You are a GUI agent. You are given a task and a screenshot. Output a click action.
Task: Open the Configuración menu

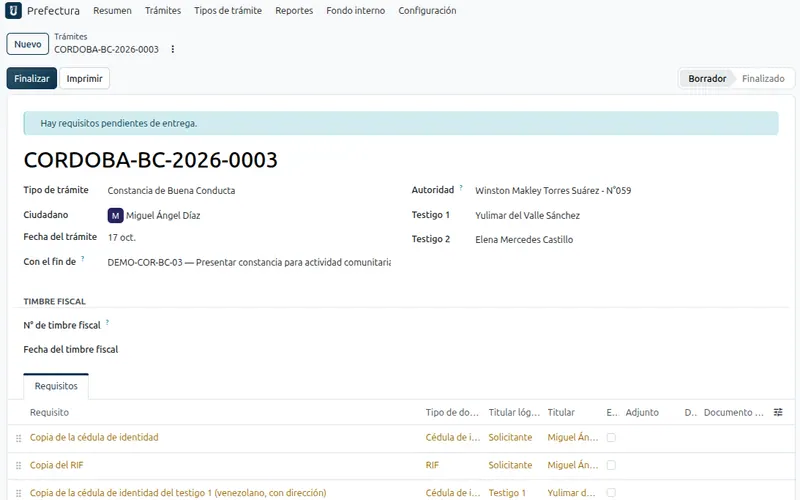(x=427, y=10)
